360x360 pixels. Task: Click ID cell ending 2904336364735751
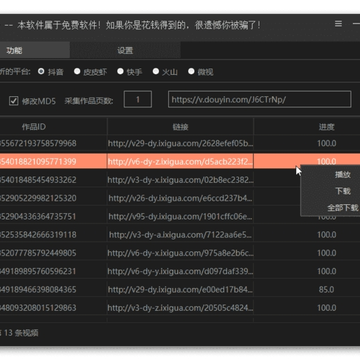pos(38,217)
